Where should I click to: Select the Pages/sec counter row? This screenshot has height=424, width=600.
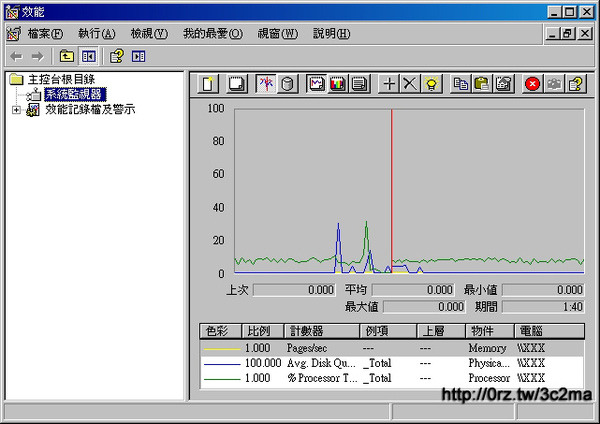coord(392,348)
